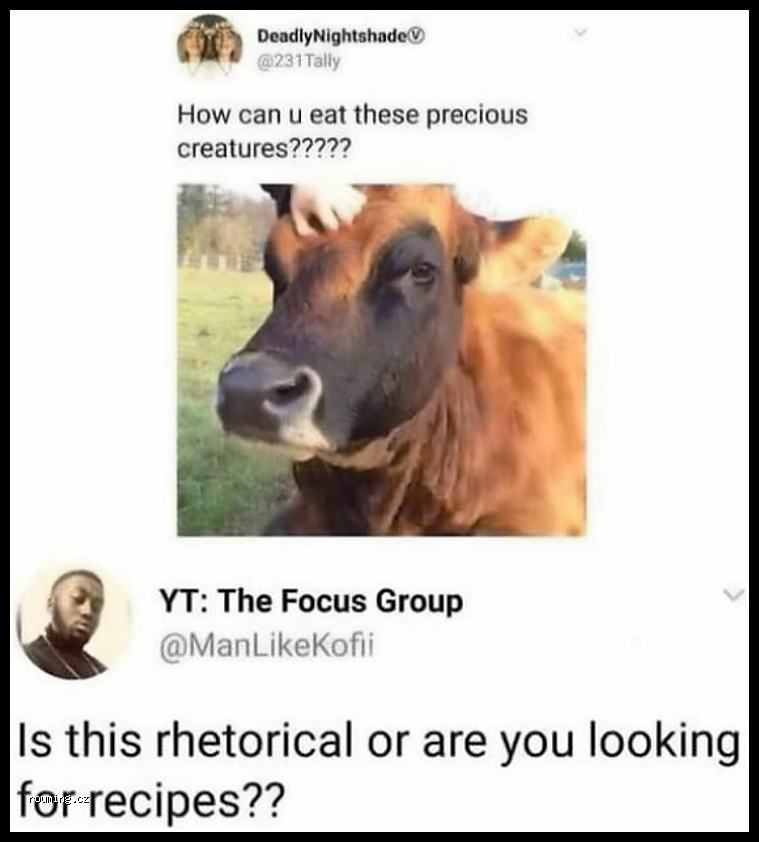759x842 pixels.
Task: Select the word "creatures?????" in the tweet
Action: 263,149
